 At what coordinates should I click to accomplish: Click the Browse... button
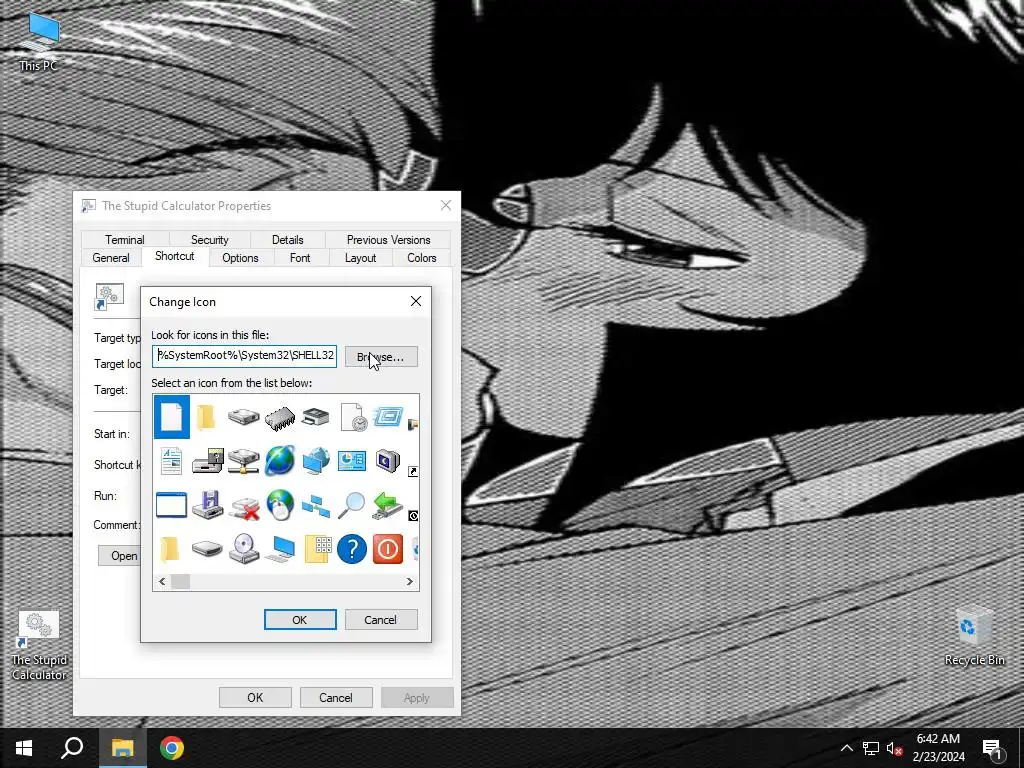click(x=381, y=357)
